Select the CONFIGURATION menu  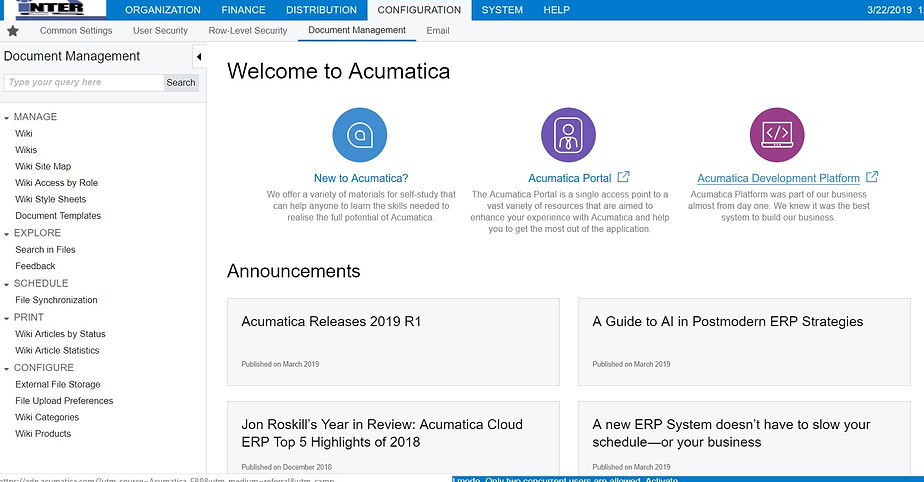[x=419, y=10]
